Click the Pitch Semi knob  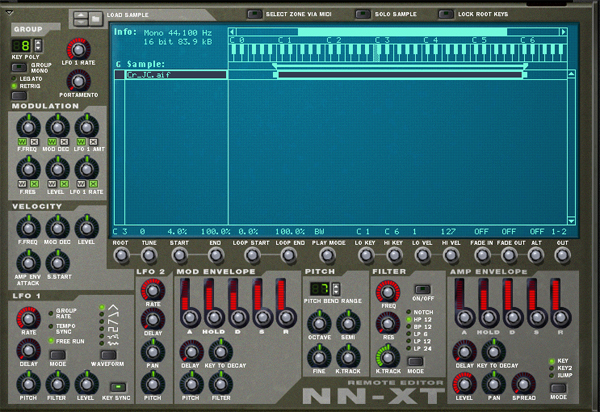click(x=348, y=324)
